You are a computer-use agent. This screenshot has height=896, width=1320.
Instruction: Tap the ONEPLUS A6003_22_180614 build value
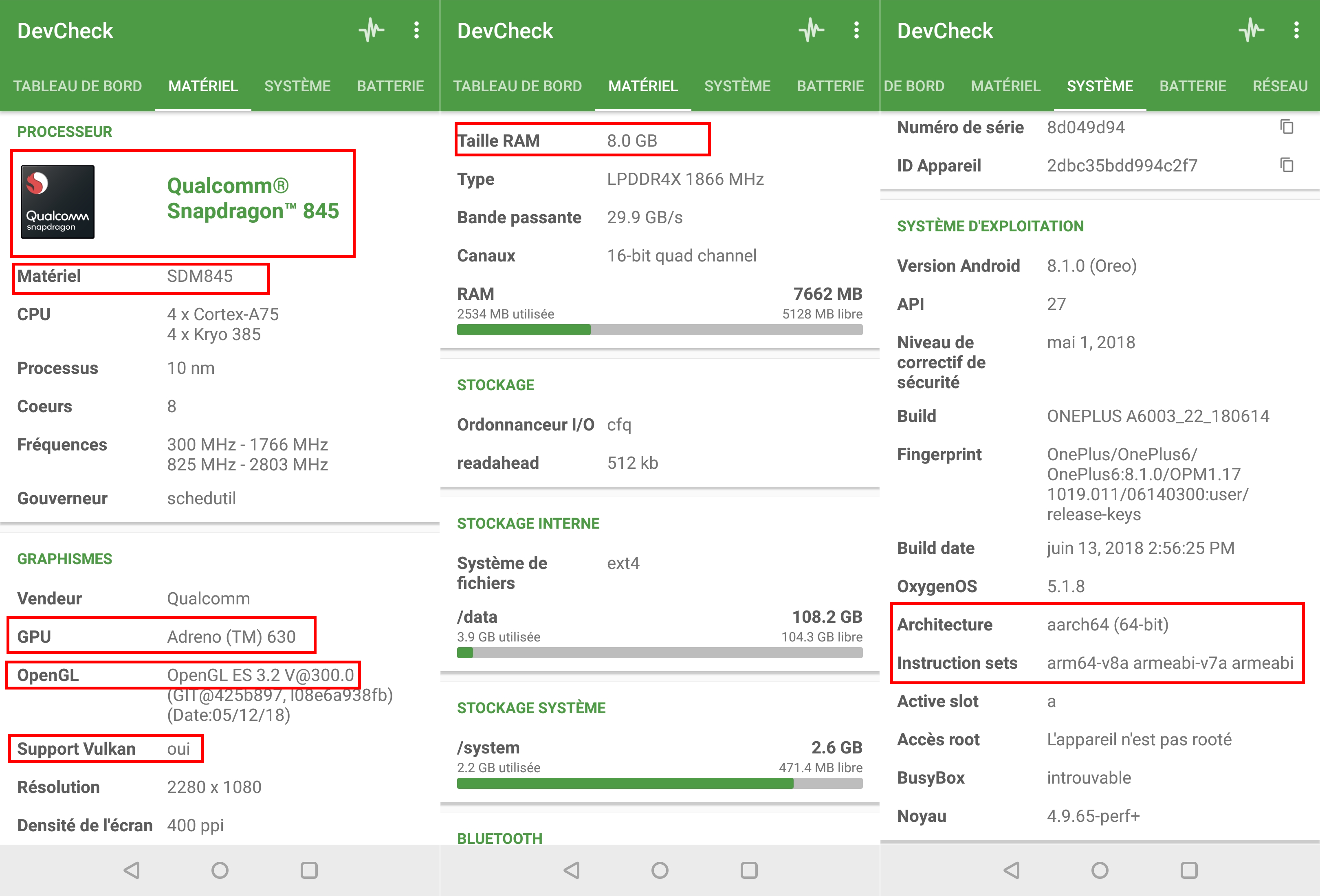pos(1158,416)
